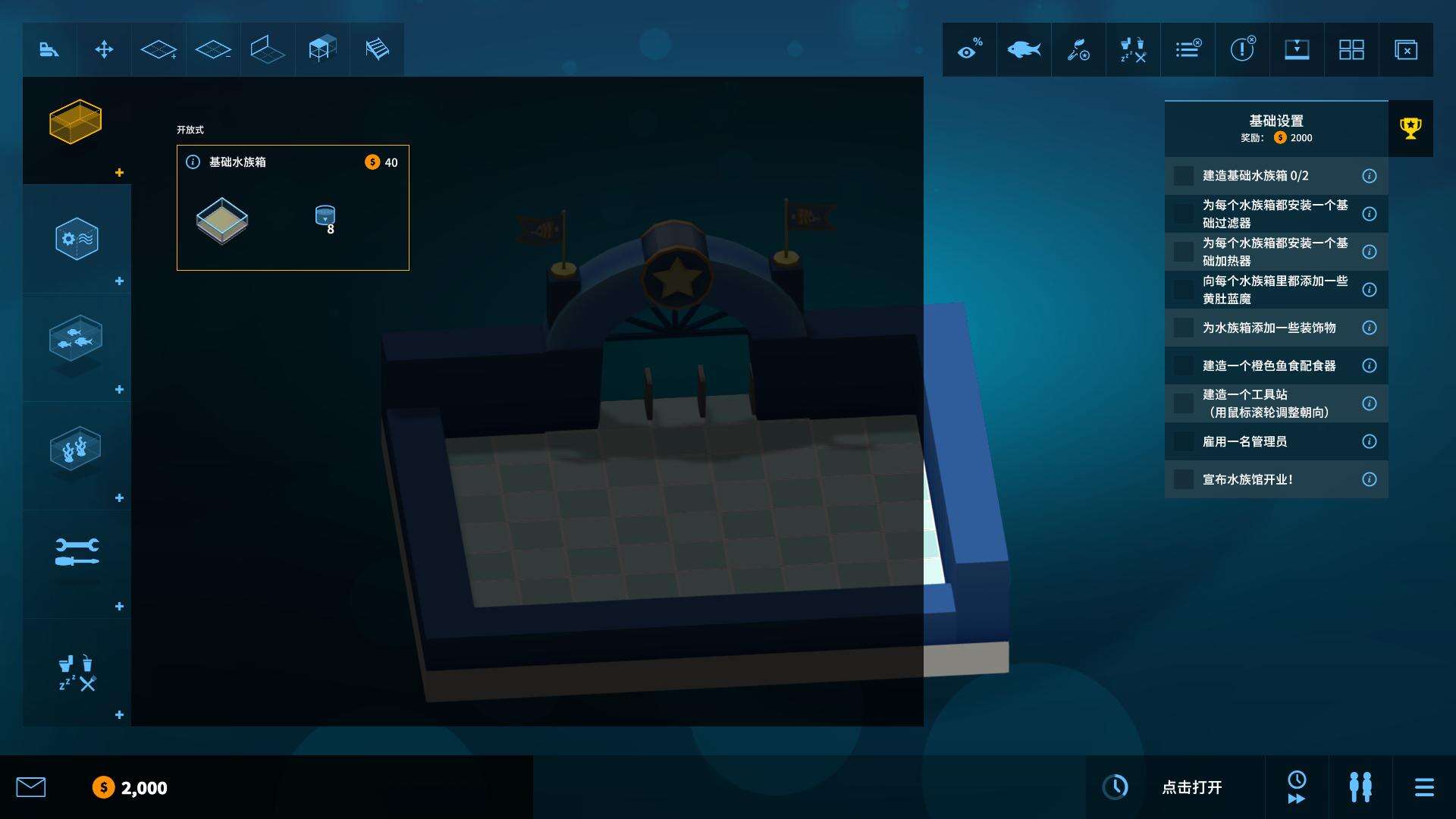
Task: Select the move objects arrows tool
Action: pyautogui.click(x=104, y=50)
